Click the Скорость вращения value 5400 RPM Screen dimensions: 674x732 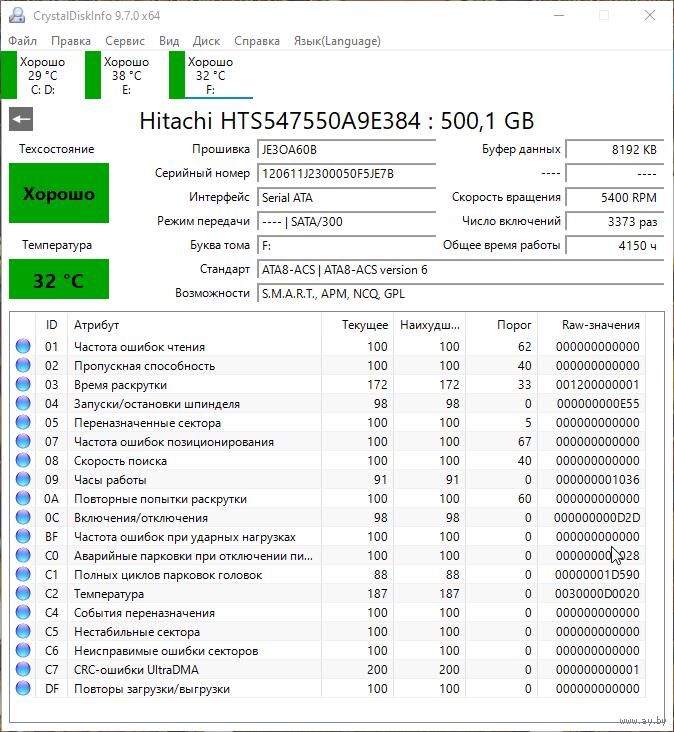point(614,197)
